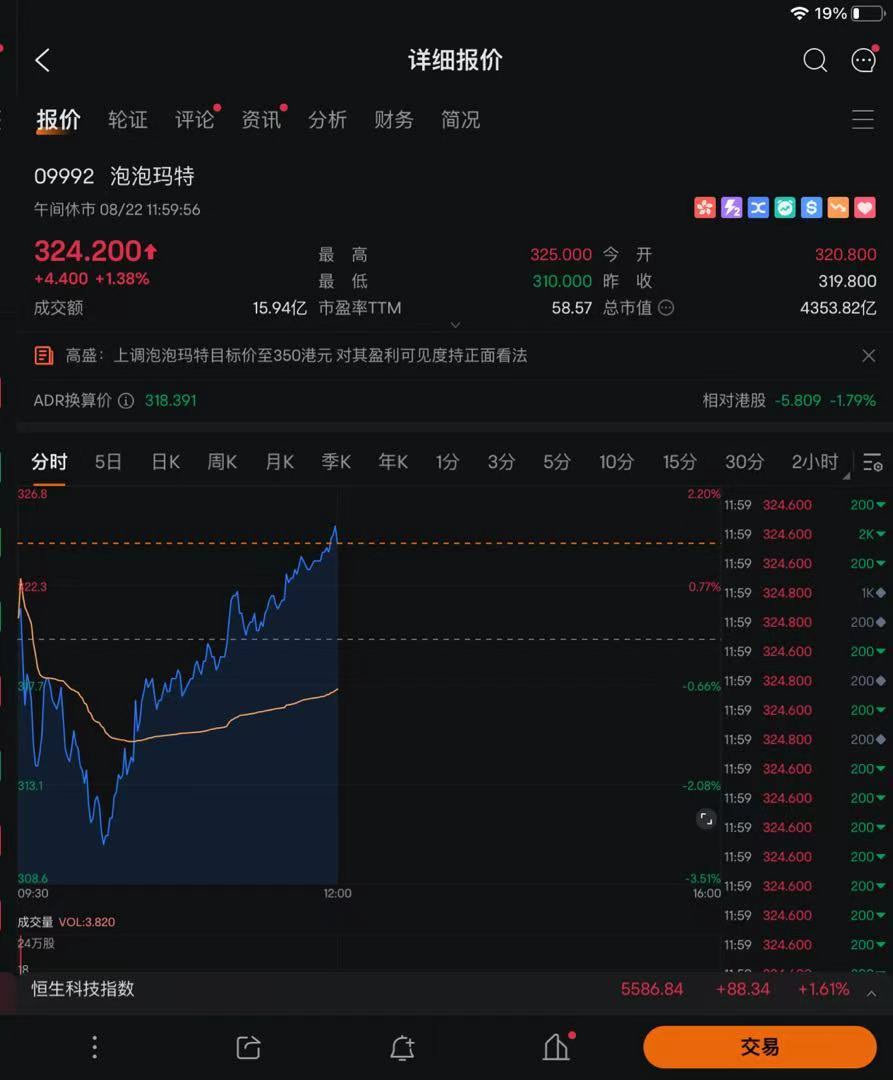Switch to the 资讯 tab
Screen dimensions: 893x1080
tap(262, 120)
